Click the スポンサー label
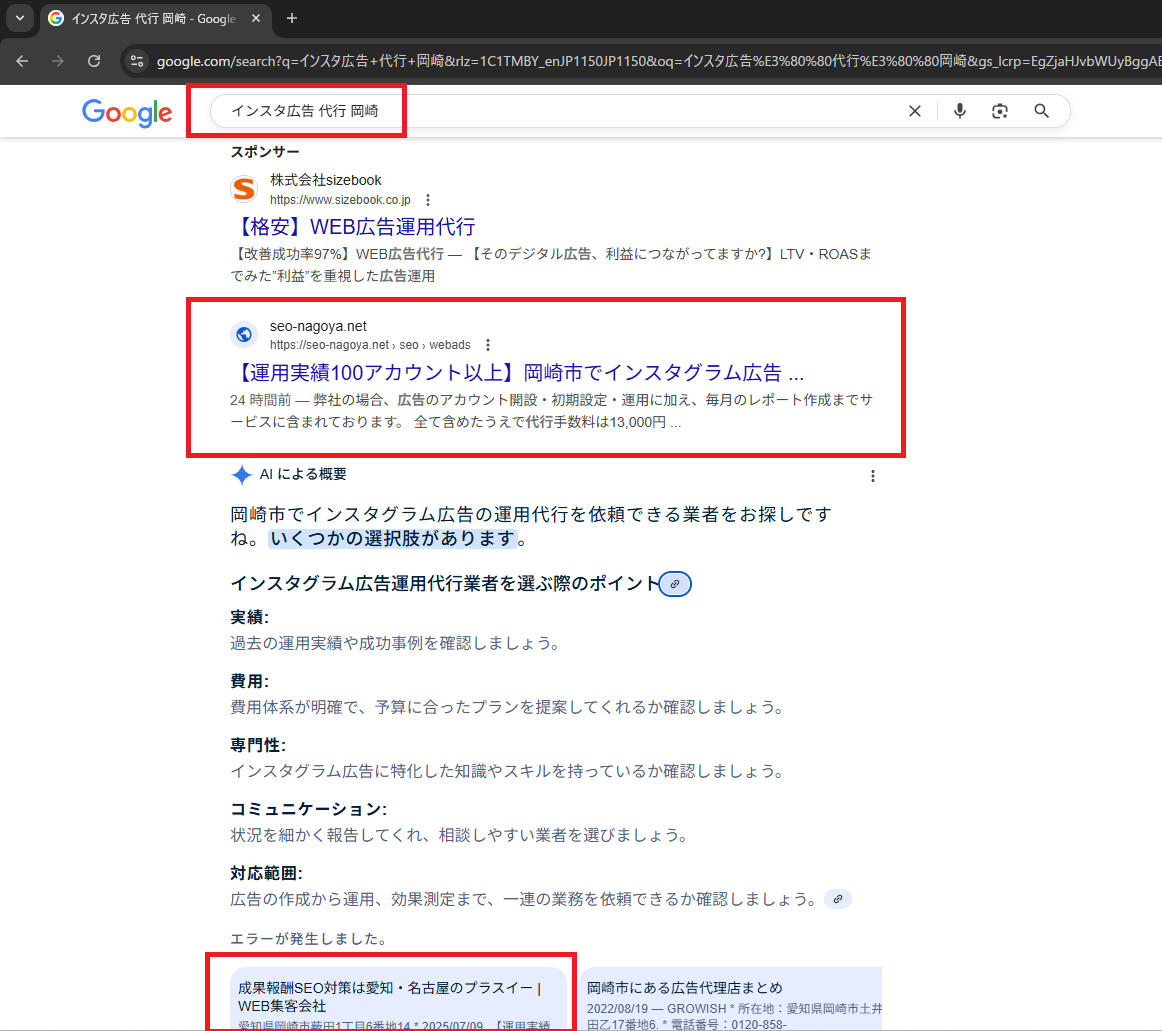The height and width of the screenshot is (1031, 1162). coord(265,152)
